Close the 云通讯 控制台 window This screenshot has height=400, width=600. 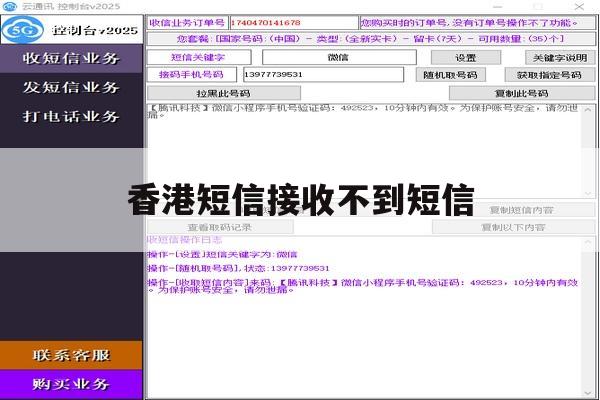579,7
